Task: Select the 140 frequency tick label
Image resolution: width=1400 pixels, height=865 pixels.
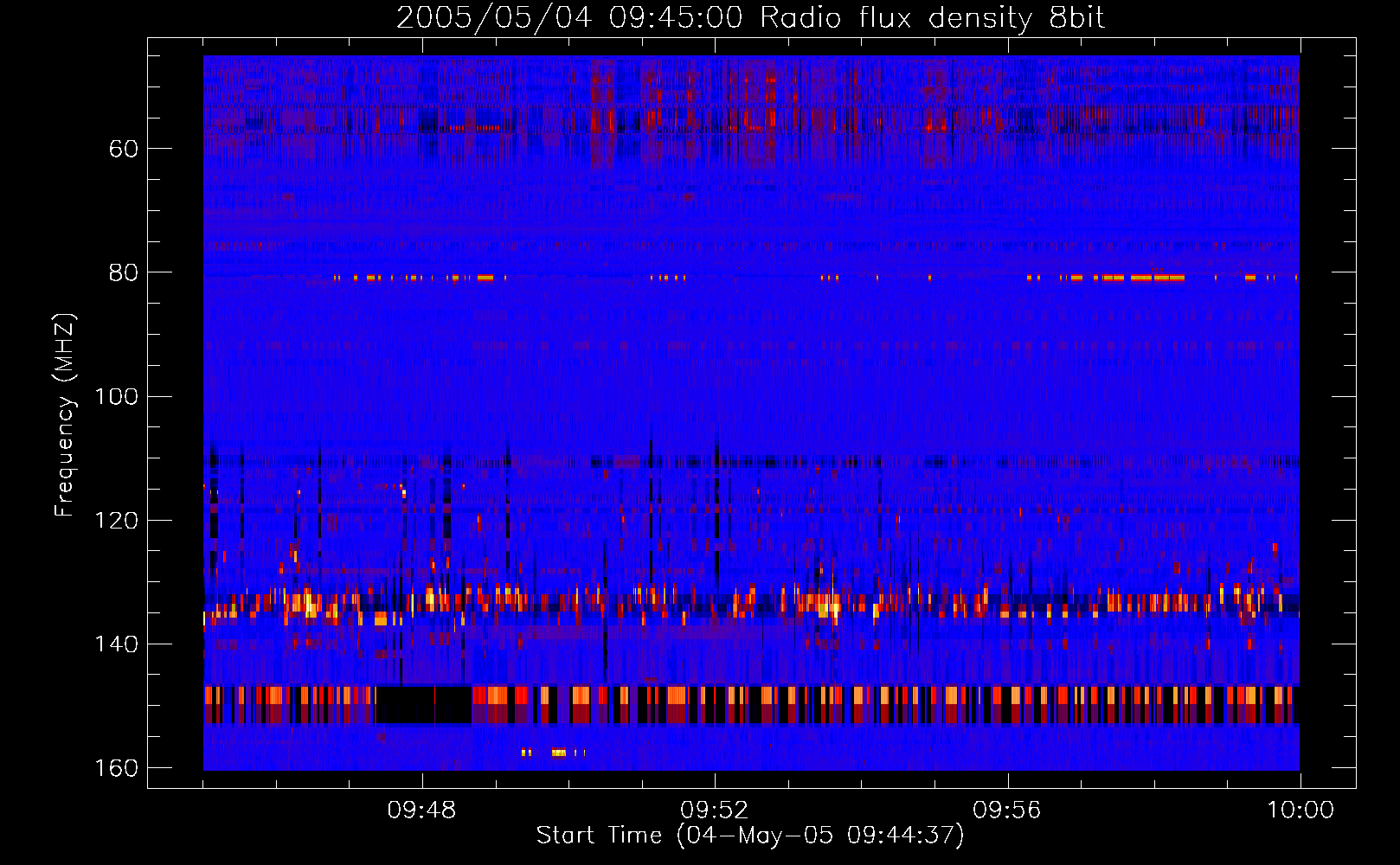Action: pos(116,644)
